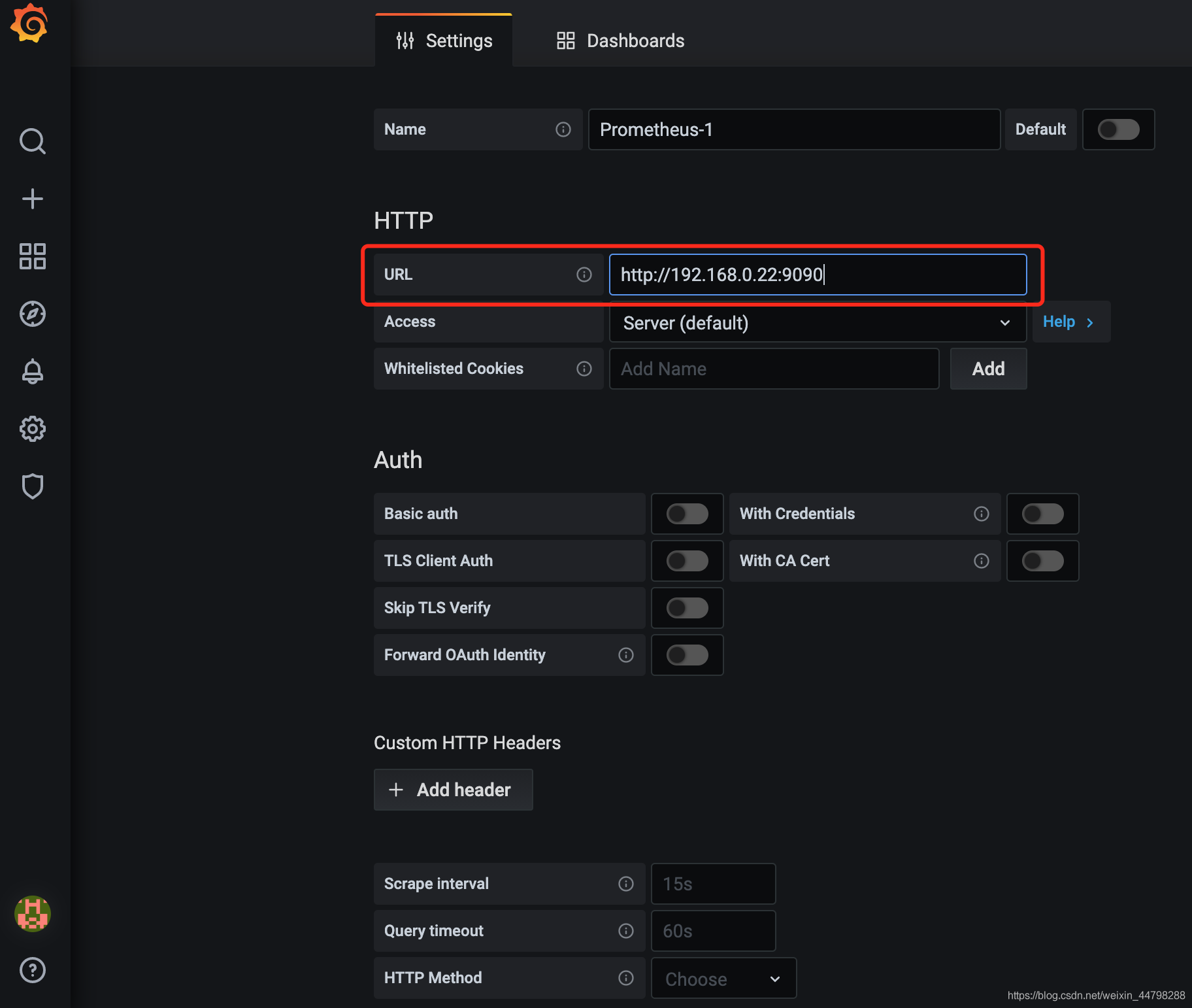Enable the Basic auth toggle
Screen dimensions: 1192x1008
687,514
